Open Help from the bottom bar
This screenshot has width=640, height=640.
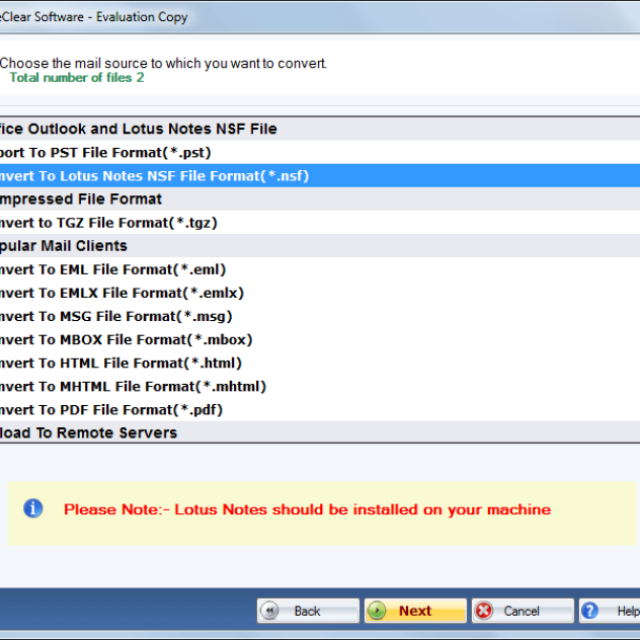[609, 611]
